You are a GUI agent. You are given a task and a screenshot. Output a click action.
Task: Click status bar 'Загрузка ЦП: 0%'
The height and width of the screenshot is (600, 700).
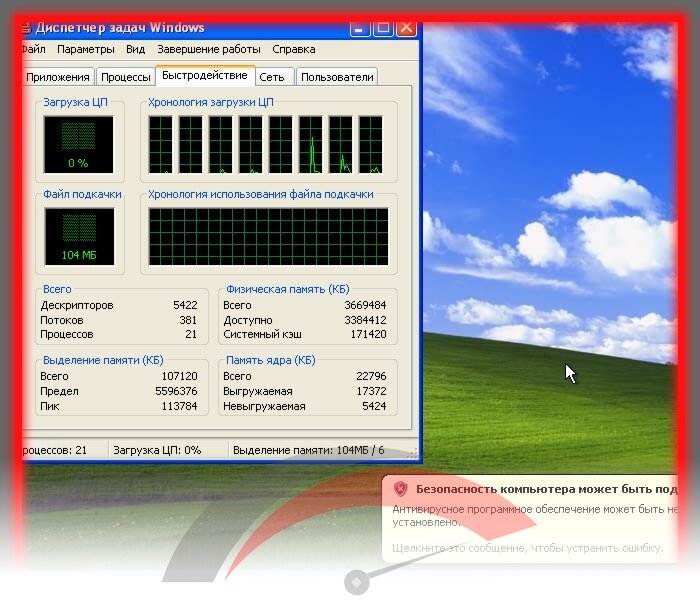157,450
